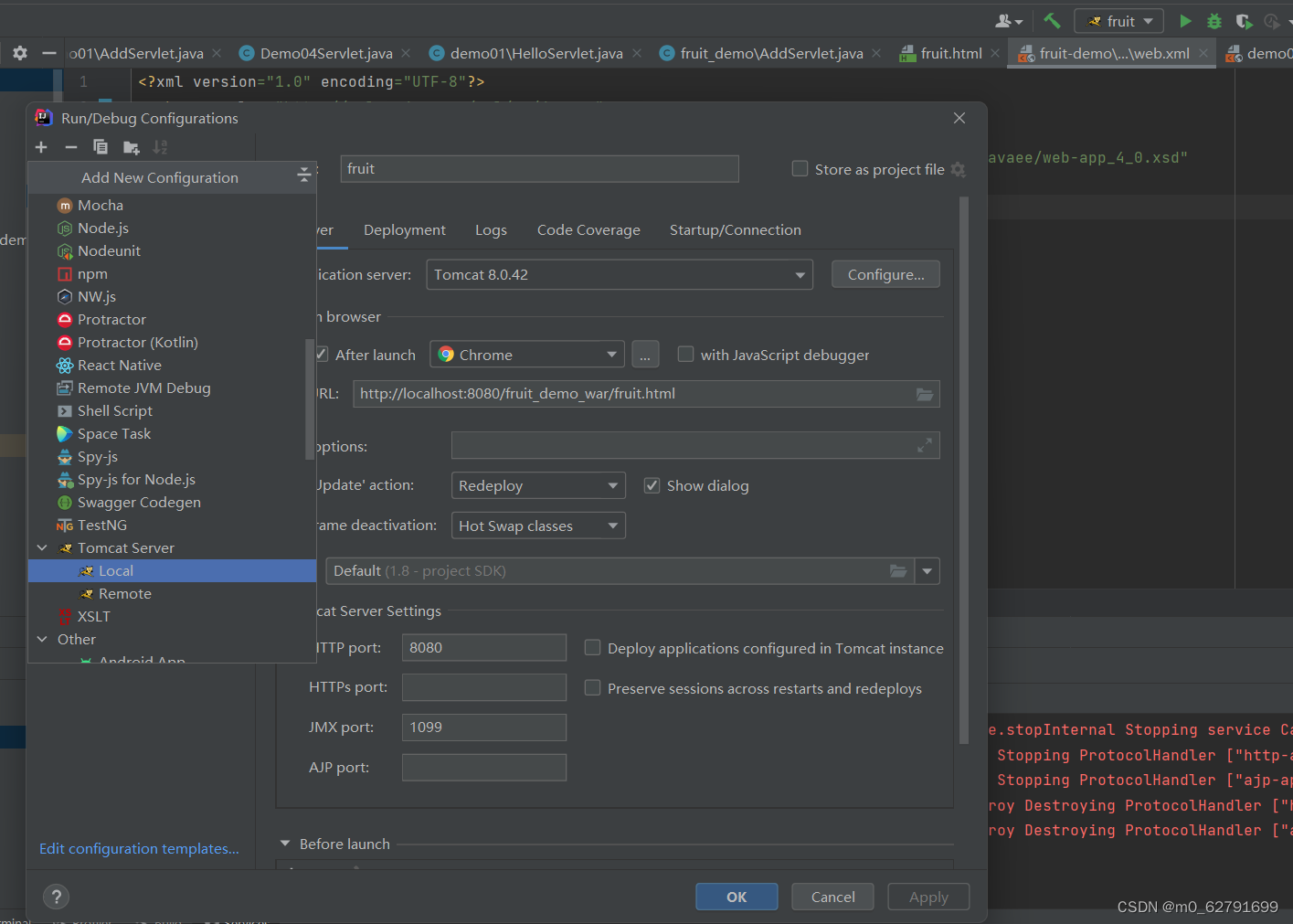Click the Cancel button
The image size is (1293, 924).
833,897
